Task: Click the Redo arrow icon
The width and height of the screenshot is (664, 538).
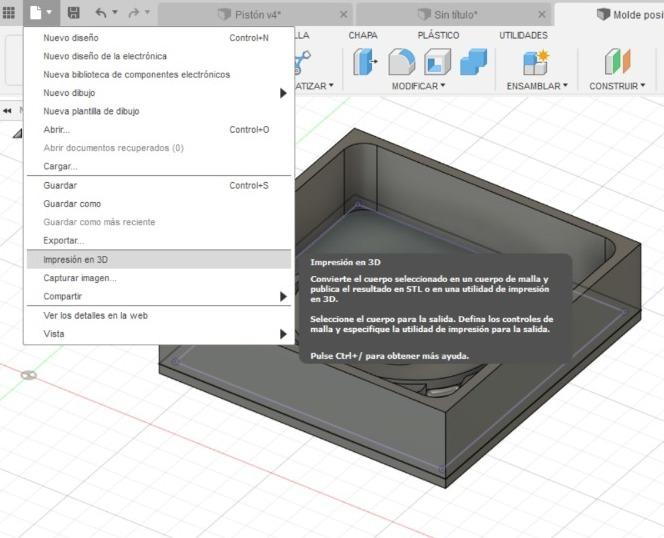Action: 133,13
